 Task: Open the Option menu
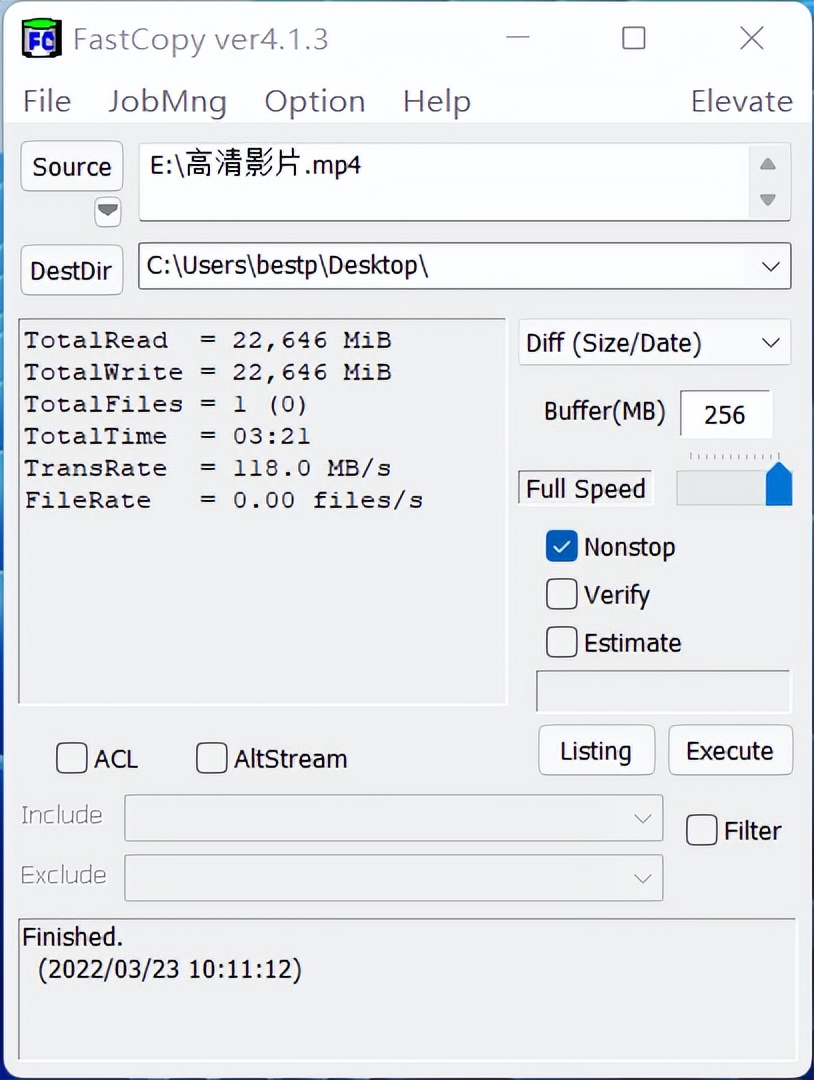pos(314,100)
